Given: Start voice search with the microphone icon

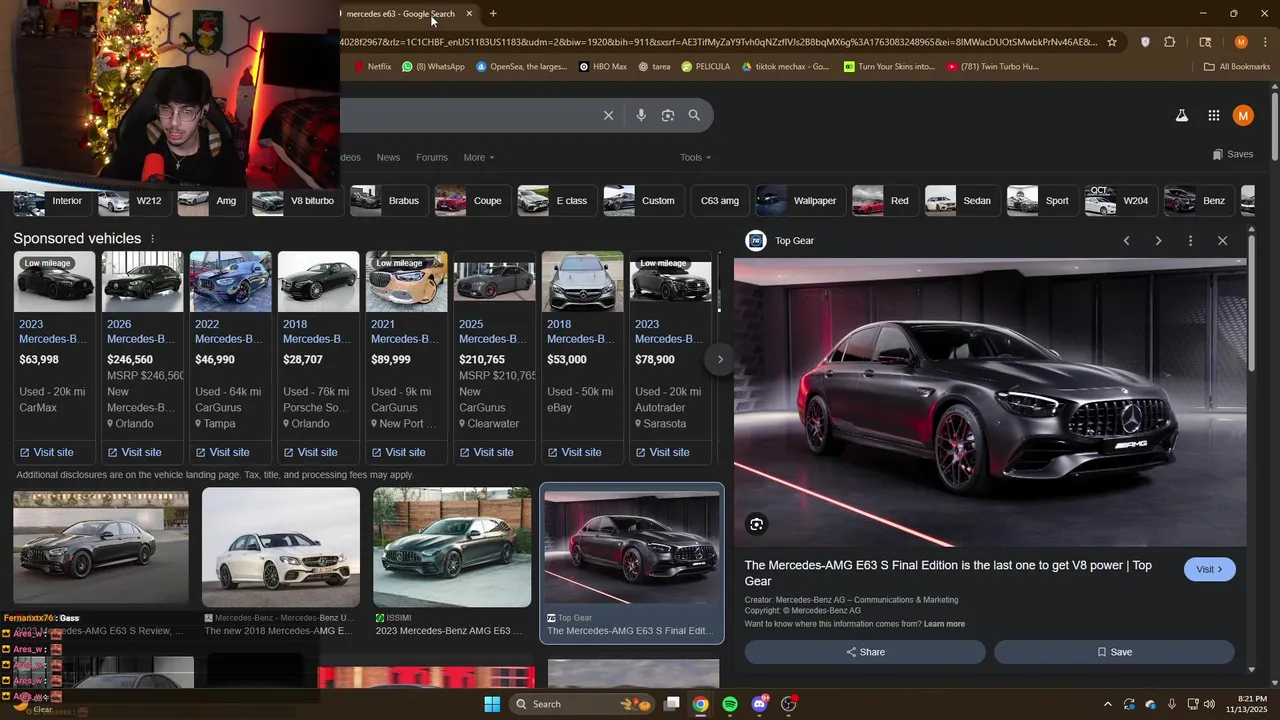Looking at the screenshot, I should pos(641,115).
